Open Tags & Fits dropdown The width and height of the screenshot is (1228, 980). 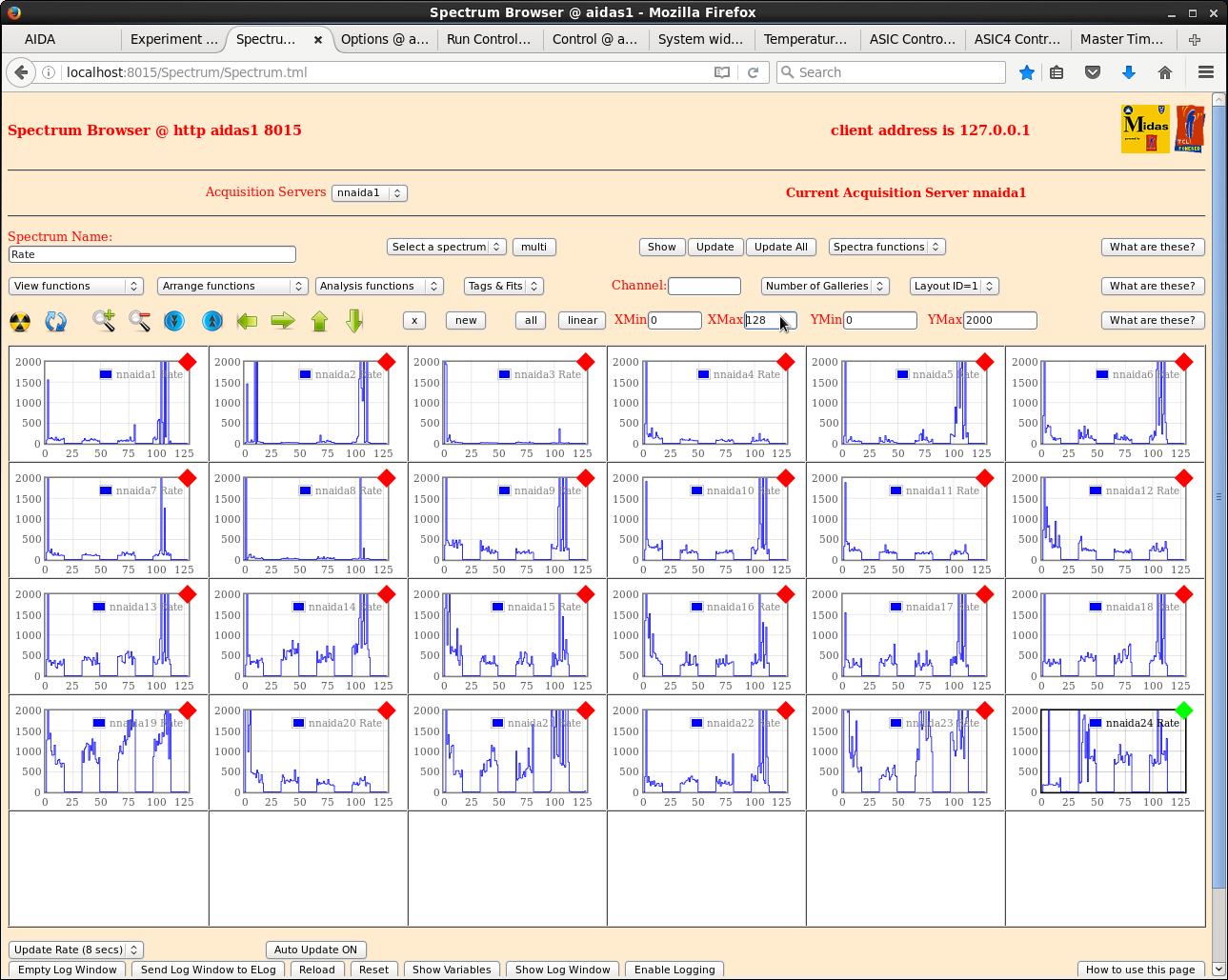(503, 286)
